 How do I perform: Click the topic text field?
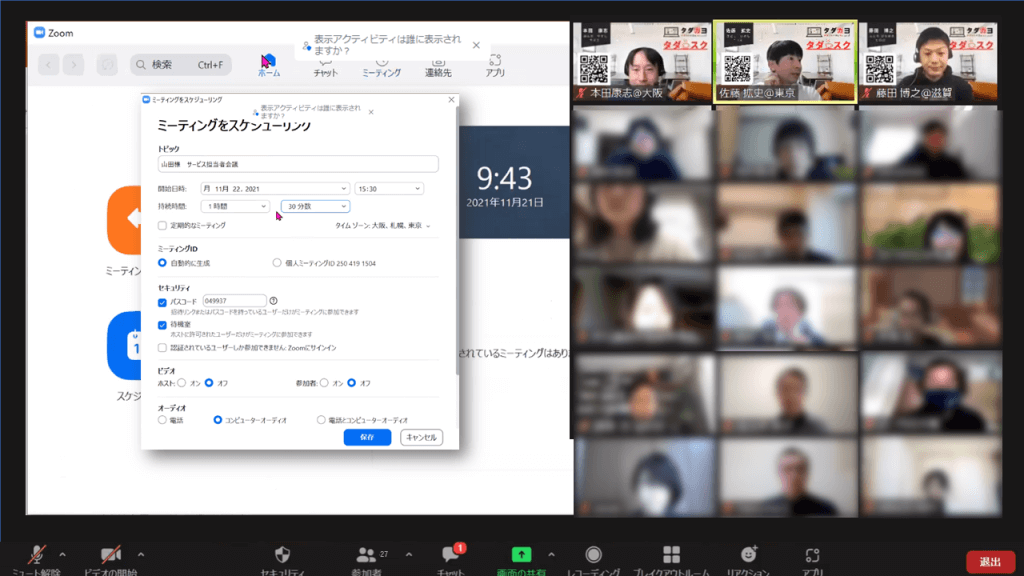coord(298,164)
